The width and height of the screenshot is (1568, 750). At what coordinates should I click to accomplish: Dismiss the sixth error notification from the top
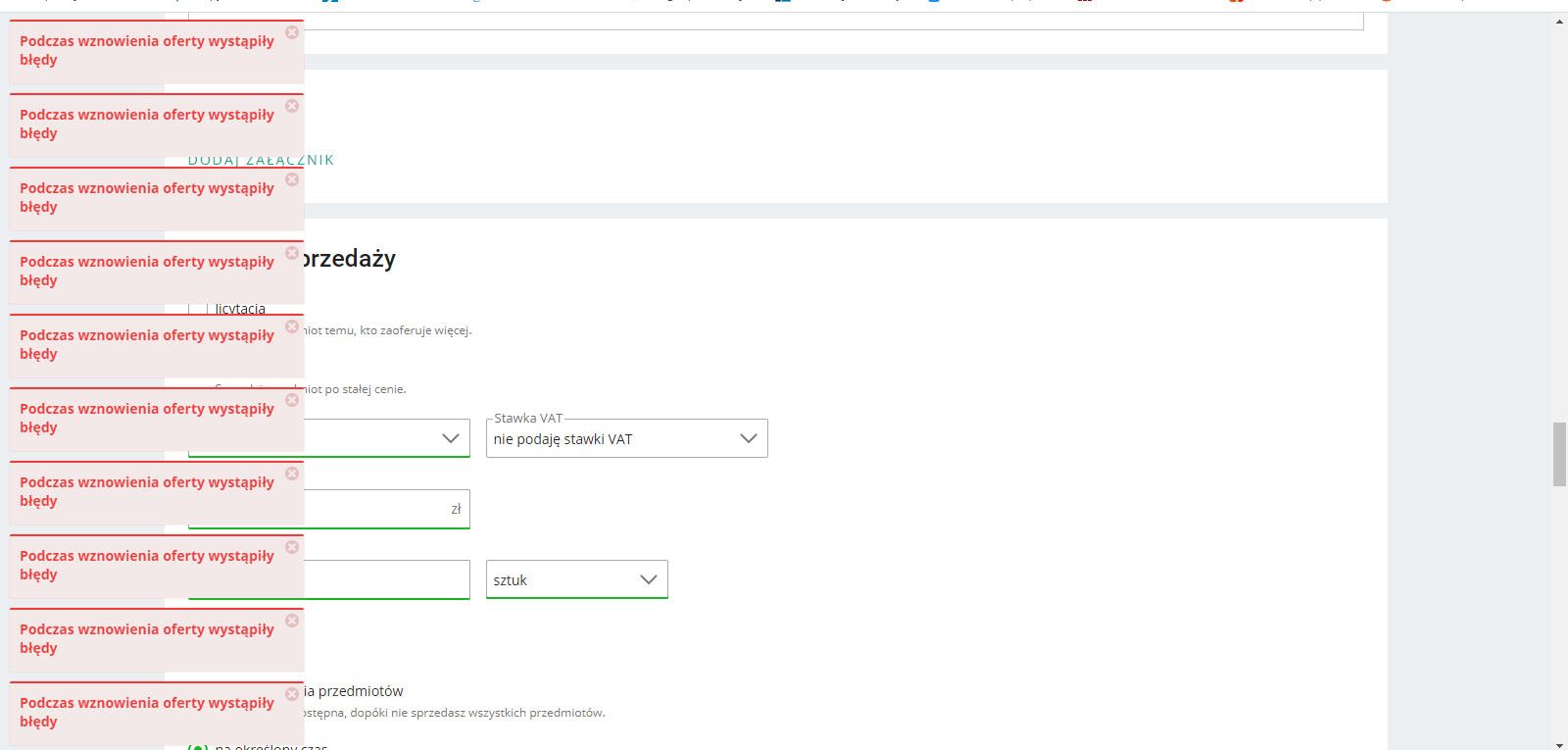coord(292,400)
